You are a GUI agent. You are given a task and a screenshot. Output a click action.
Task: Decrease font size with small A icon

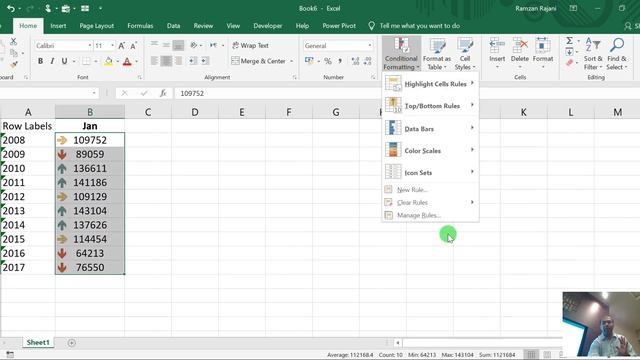(133, 46)
